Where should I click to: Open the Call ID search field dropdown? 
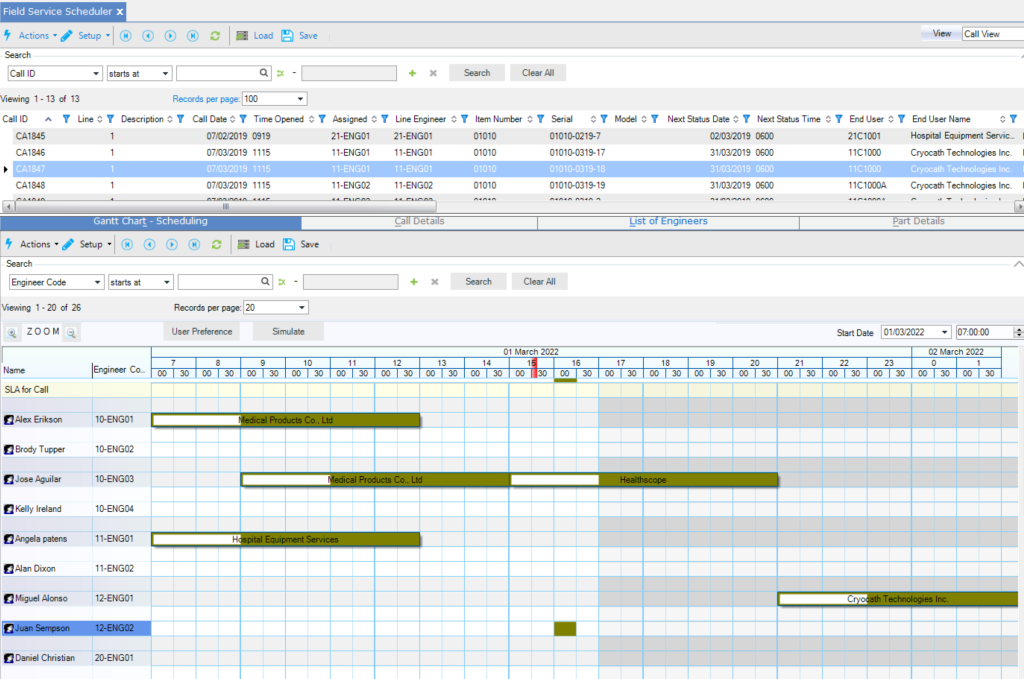tap(96, 73)
